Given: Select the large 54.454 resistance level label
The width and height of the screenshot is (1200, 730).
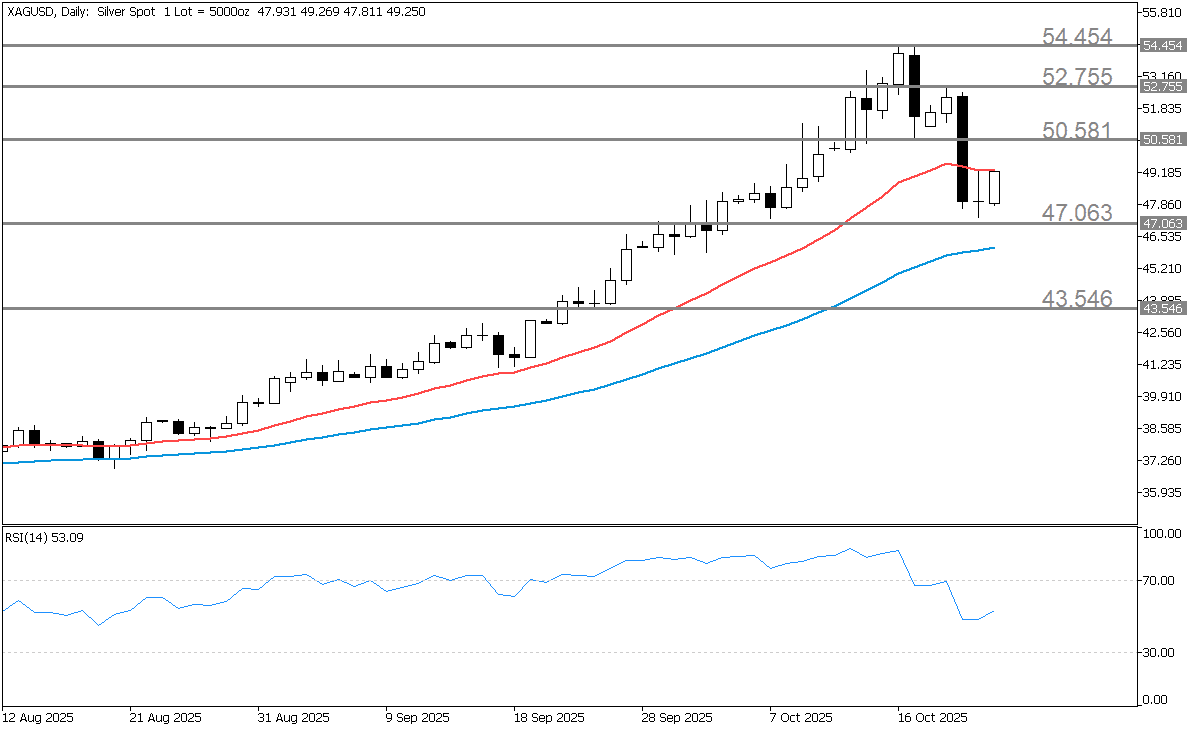Looking at the screenshot, I should tap(1077, 37).
